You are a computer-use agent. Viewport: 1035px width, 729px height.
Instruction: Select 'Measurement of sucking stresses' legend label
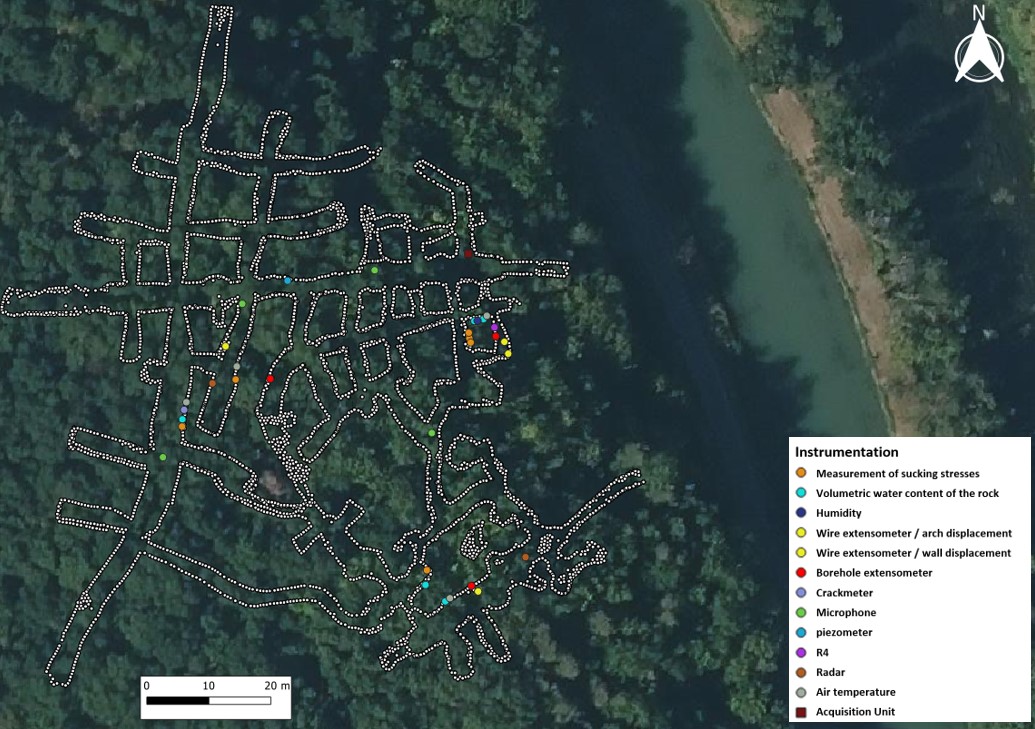pyautogui.click(x=898, y=473)
